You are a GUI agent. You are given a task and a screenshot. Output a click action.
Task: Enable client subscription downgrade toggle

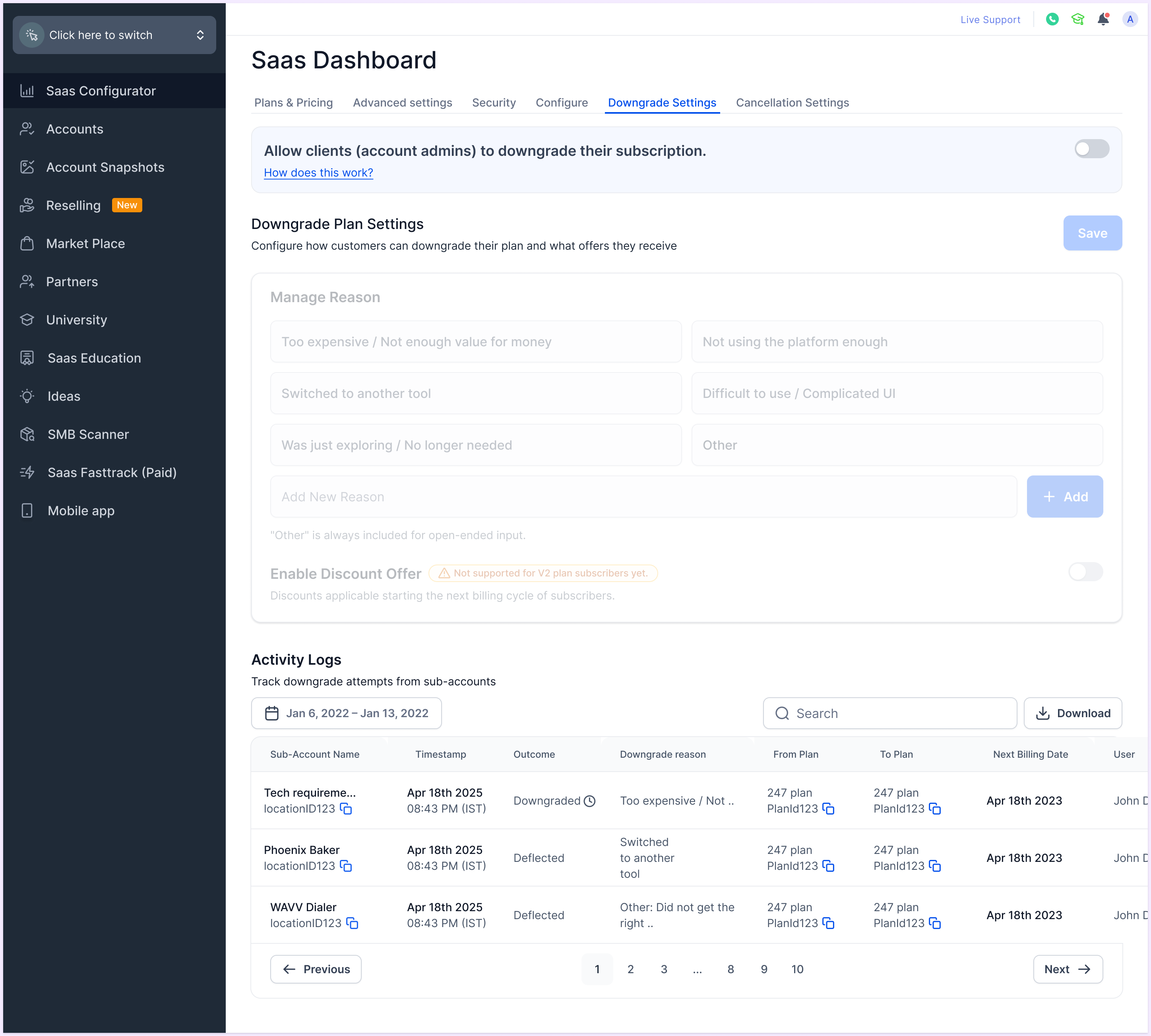pyautogui.click(x=1091, y=149)
